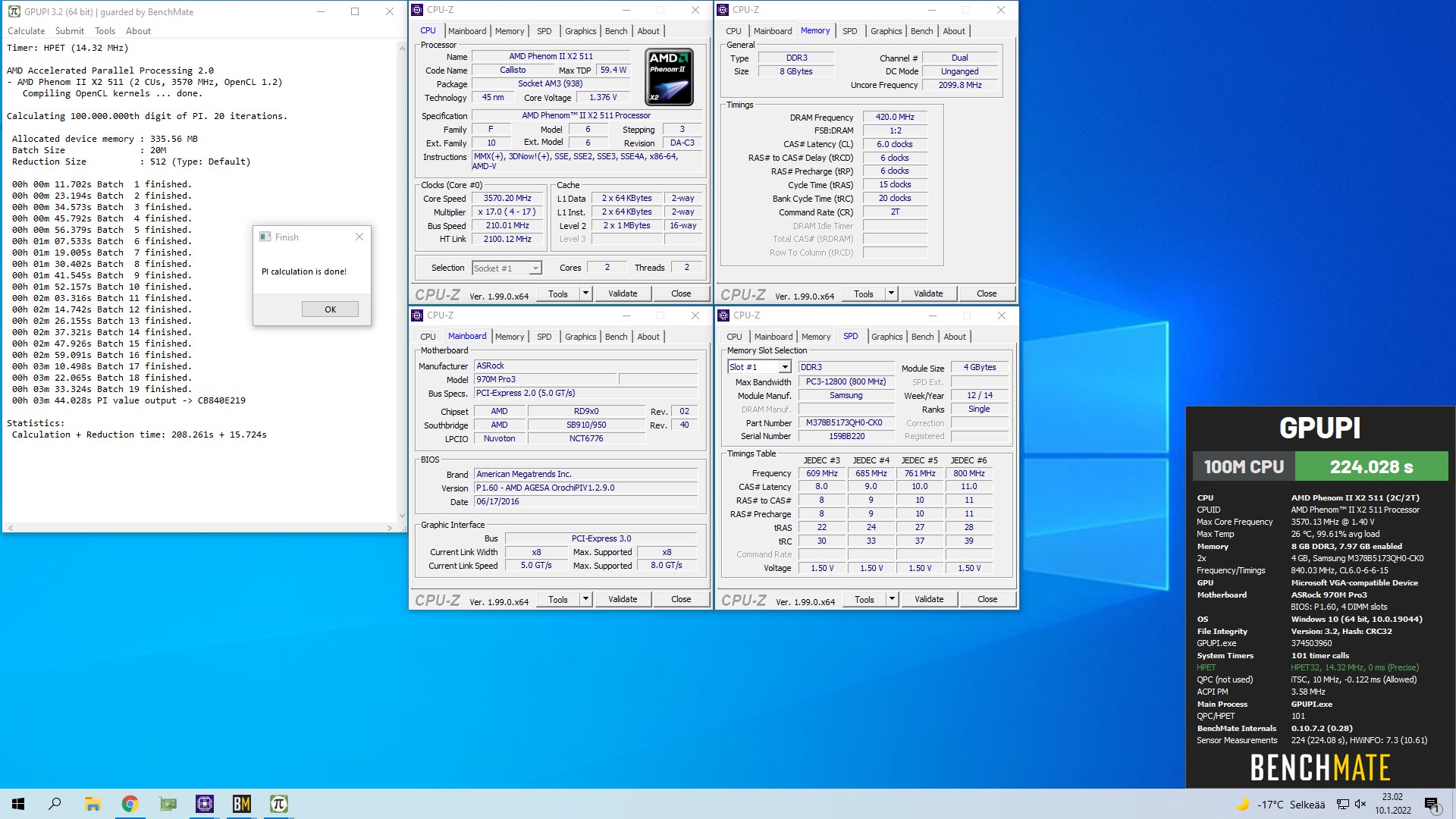1456x819 pixels.
Task: Click Close button in Memory window
Action: tap(987, 293)
